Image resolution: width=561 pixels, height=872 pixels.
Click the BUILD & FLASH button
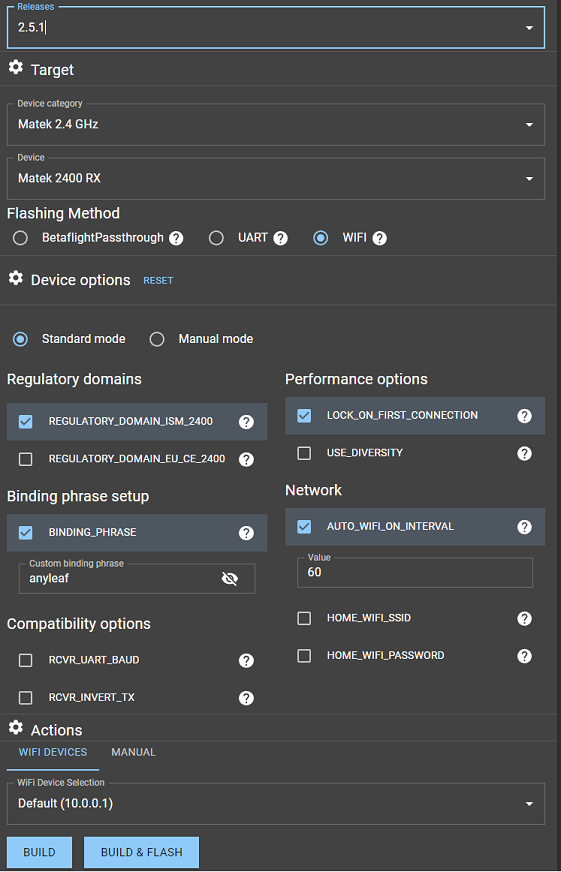pos(141,852)
